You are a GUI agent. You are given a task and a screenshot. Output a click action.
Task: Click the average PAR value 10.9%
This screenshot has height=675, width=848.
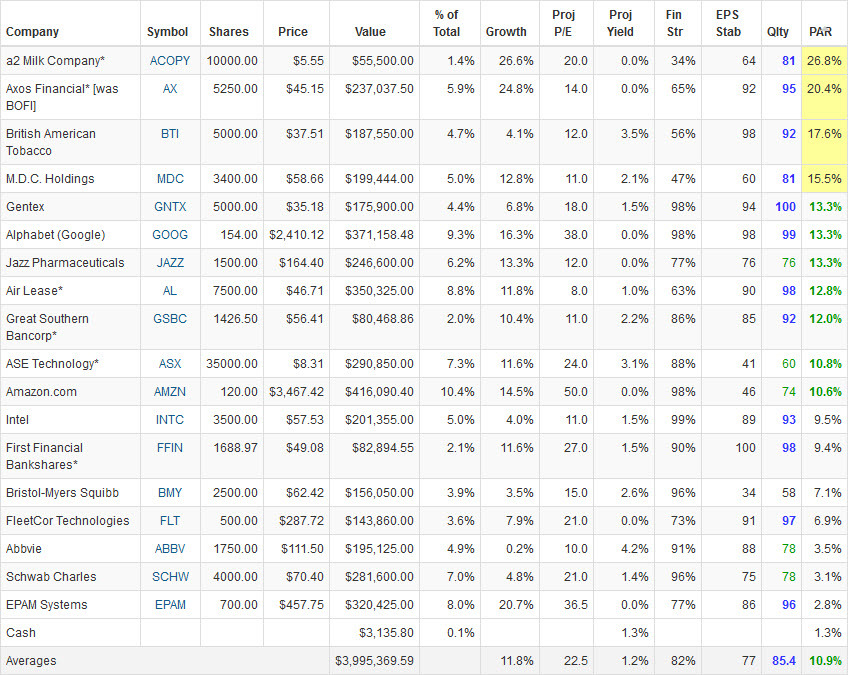click(x=825, y=661)
